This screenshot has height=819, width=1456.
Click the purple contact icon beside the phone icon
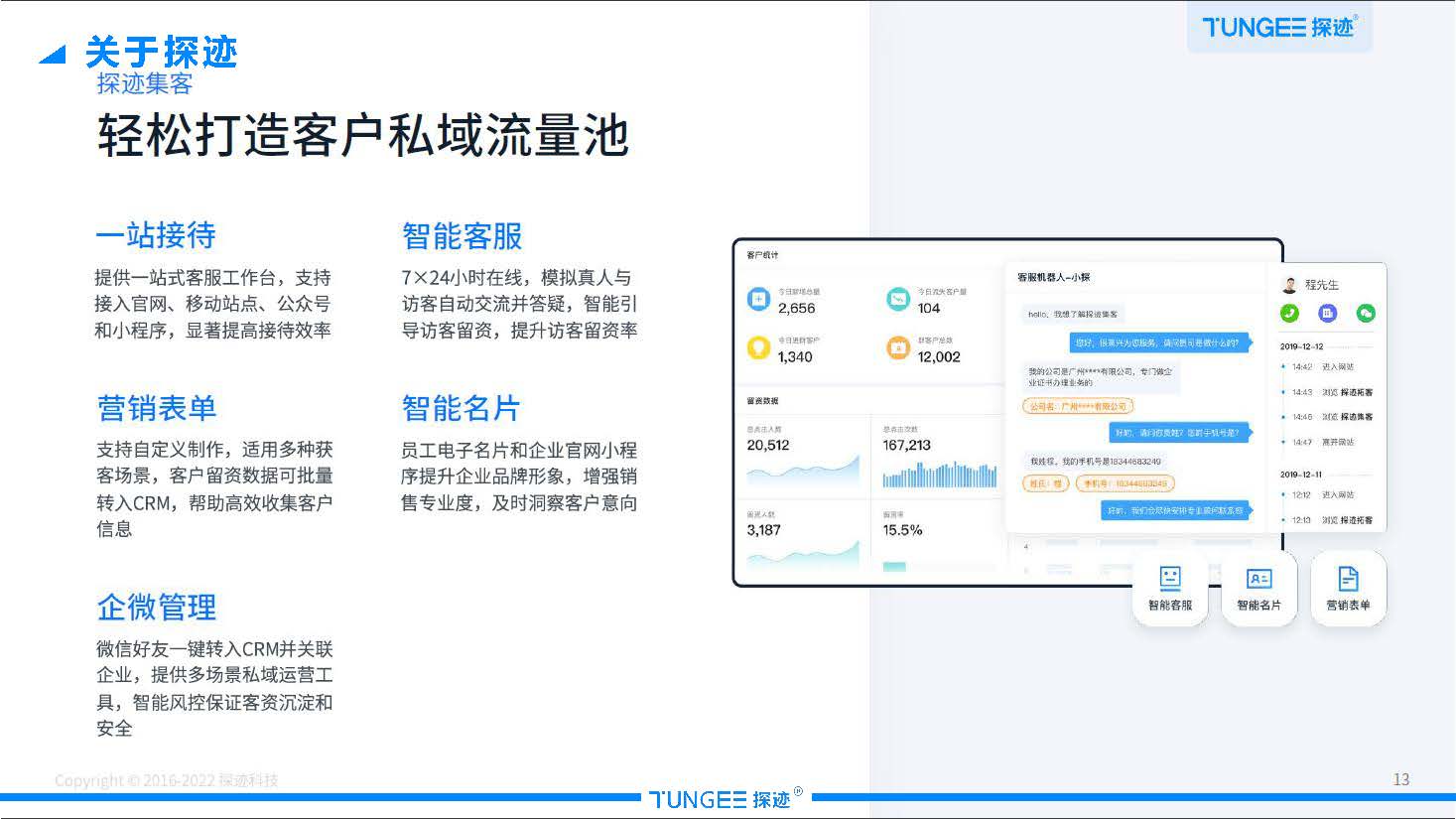(1327, 313)
